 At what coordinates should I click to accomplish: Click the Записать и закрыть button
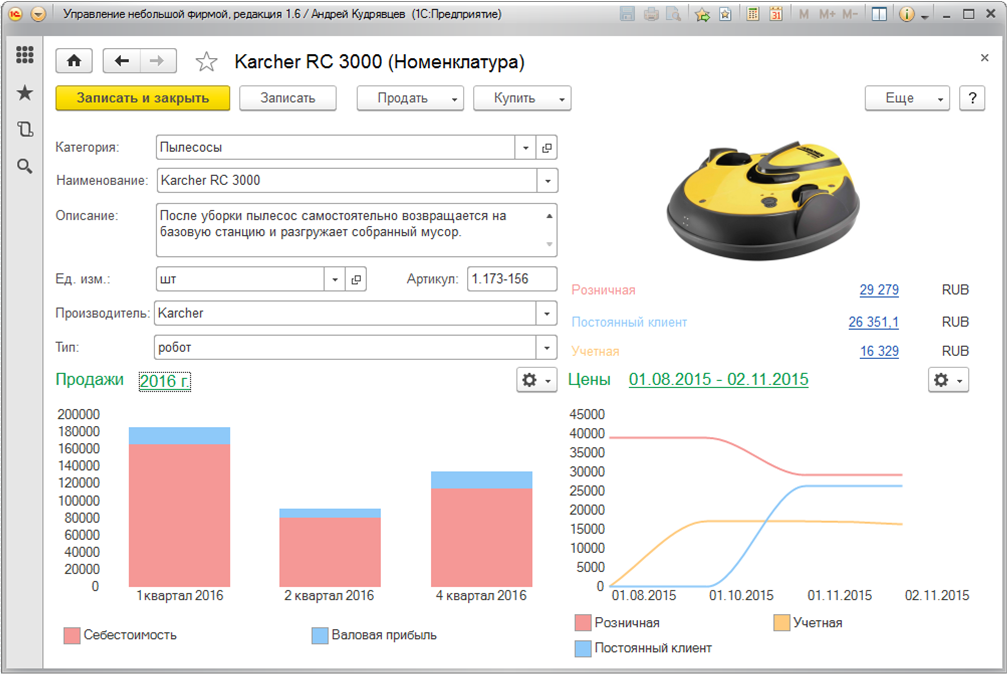click(143, 98)
